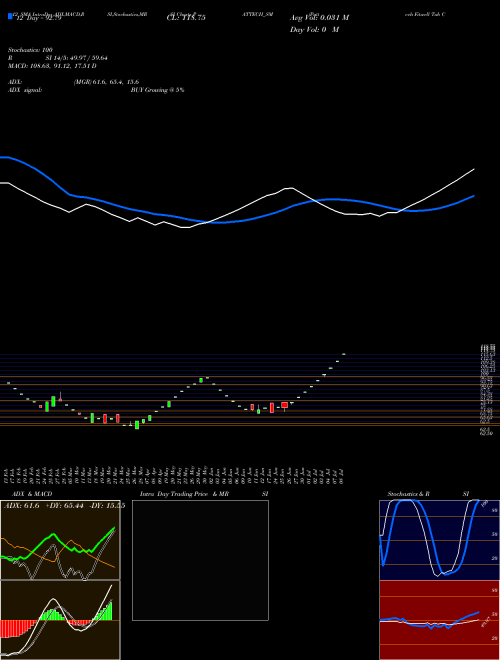This screenshot has width=500, height=660.
Task: Click the 'BUY Growing @ 5%' signal text
Action: [x=157, y=90]
